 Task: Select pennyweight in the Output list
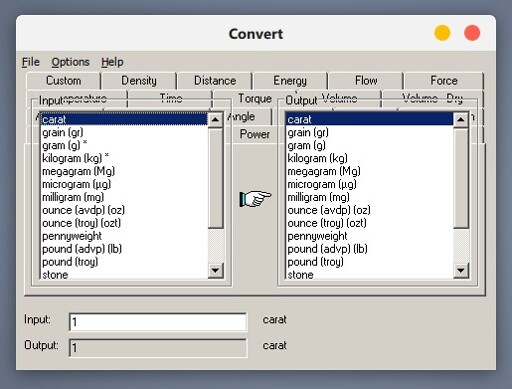(370, 236)
